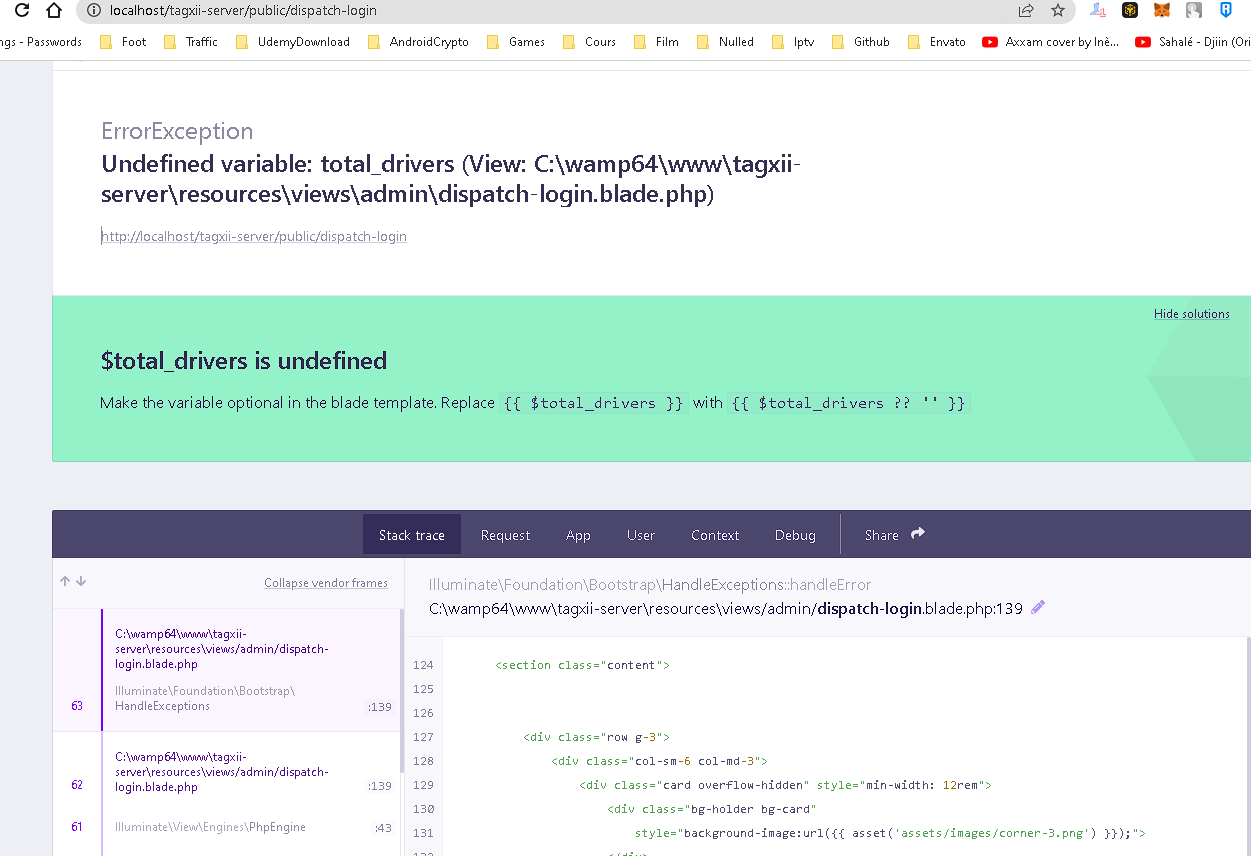Image resolution: width=1251 pixels, height=856 pixels.
Task: Click the Undefined variable error message heading
Action: tap(451, 179)
